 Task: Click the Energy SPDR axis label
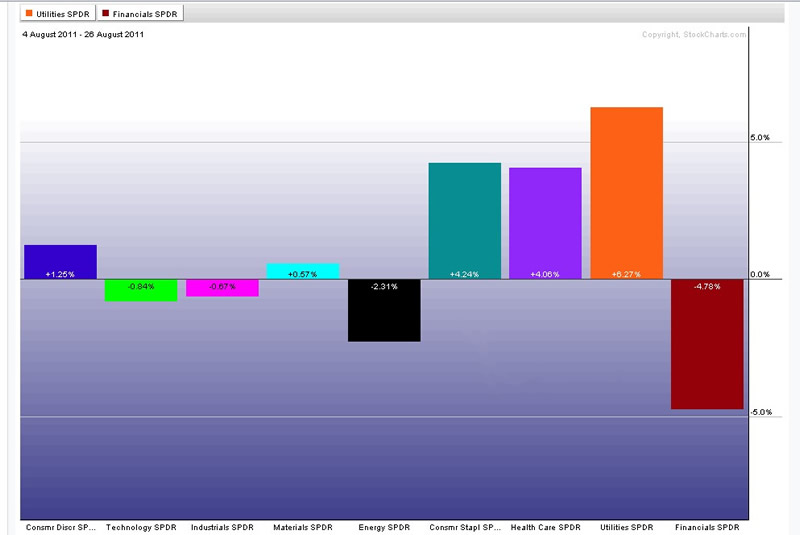(x=384, y=527)
